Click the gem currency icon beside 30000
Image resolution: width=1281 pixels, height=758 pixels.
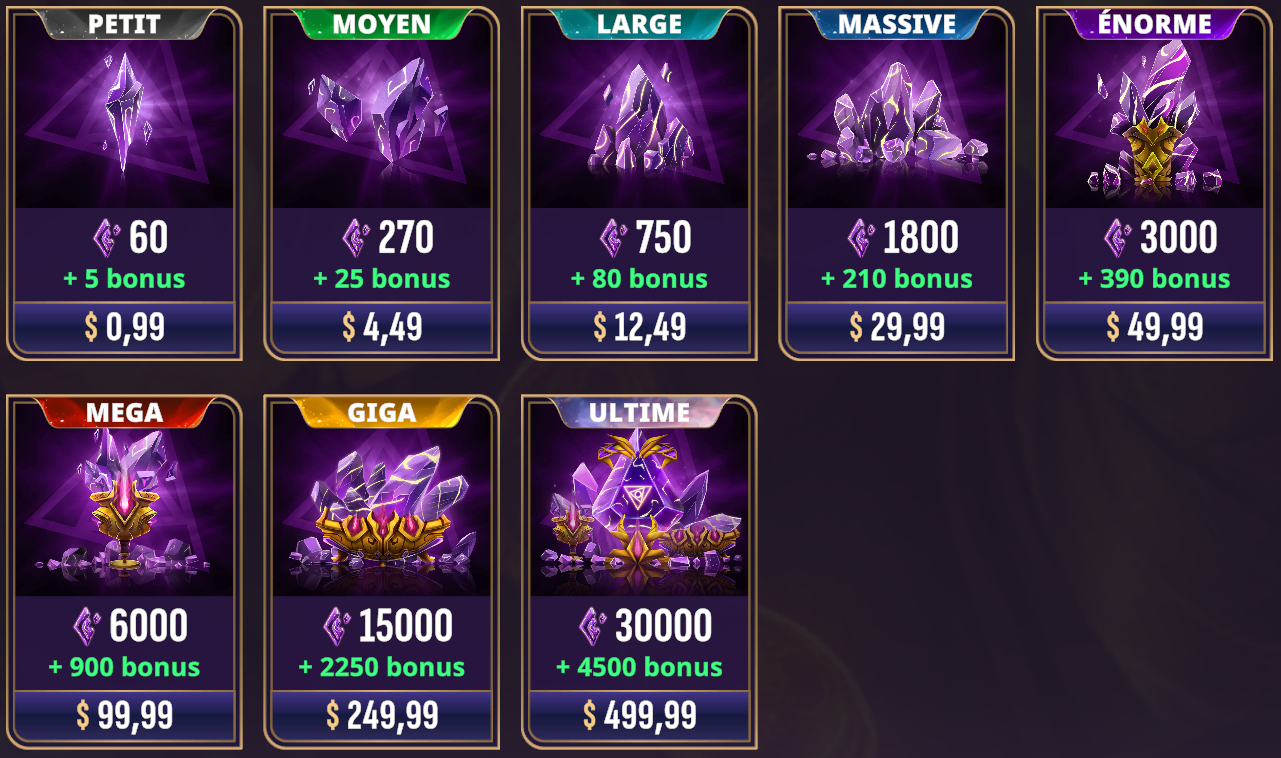click(x=593, y=626)
